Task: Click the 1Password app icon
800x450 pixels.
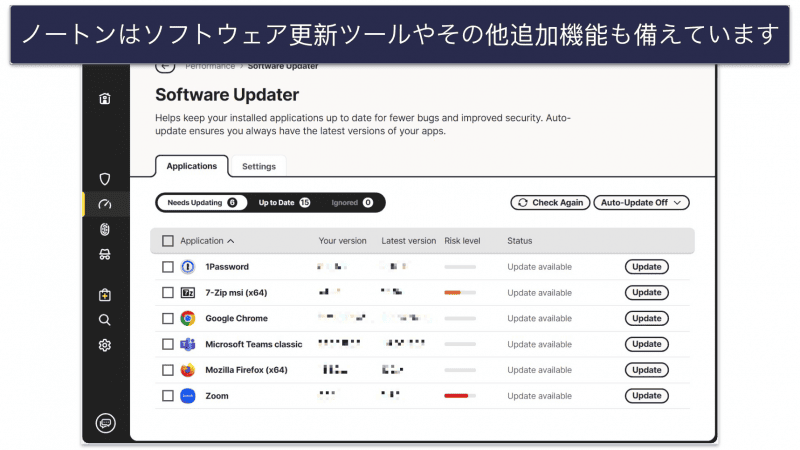Action: point(188,267)
